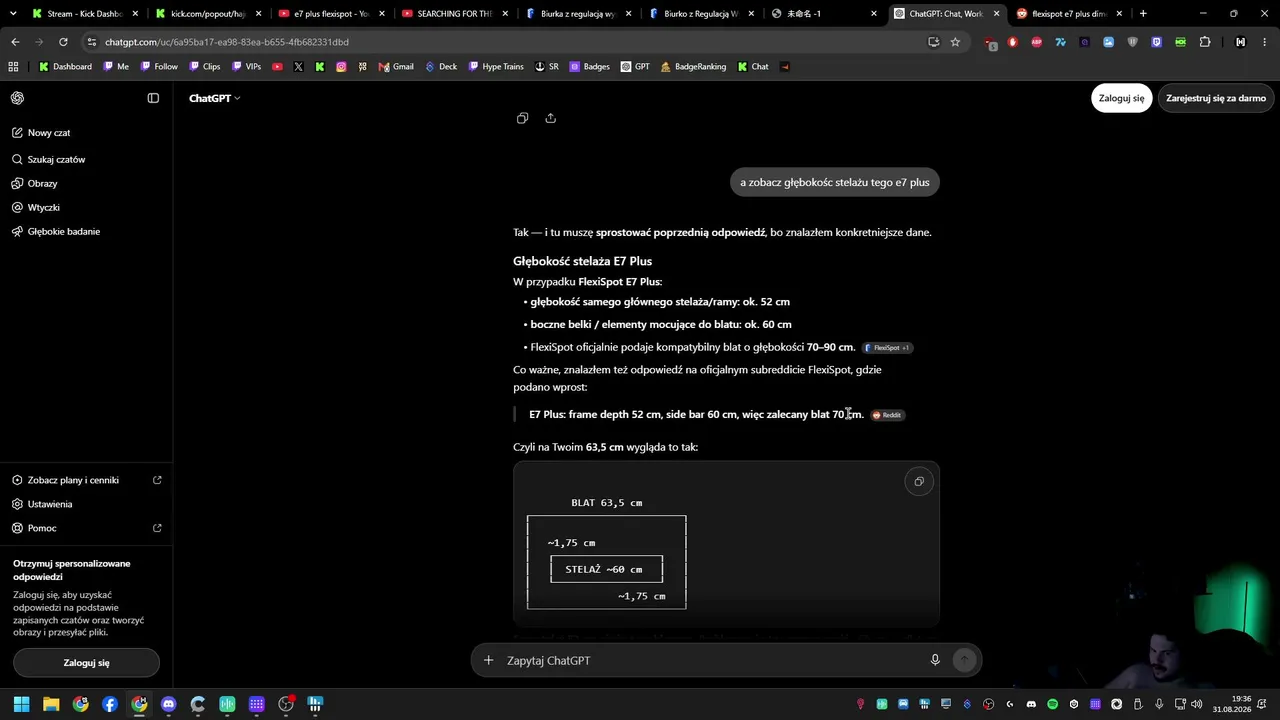Open the red hand blocker extension

coord(1012,42)
